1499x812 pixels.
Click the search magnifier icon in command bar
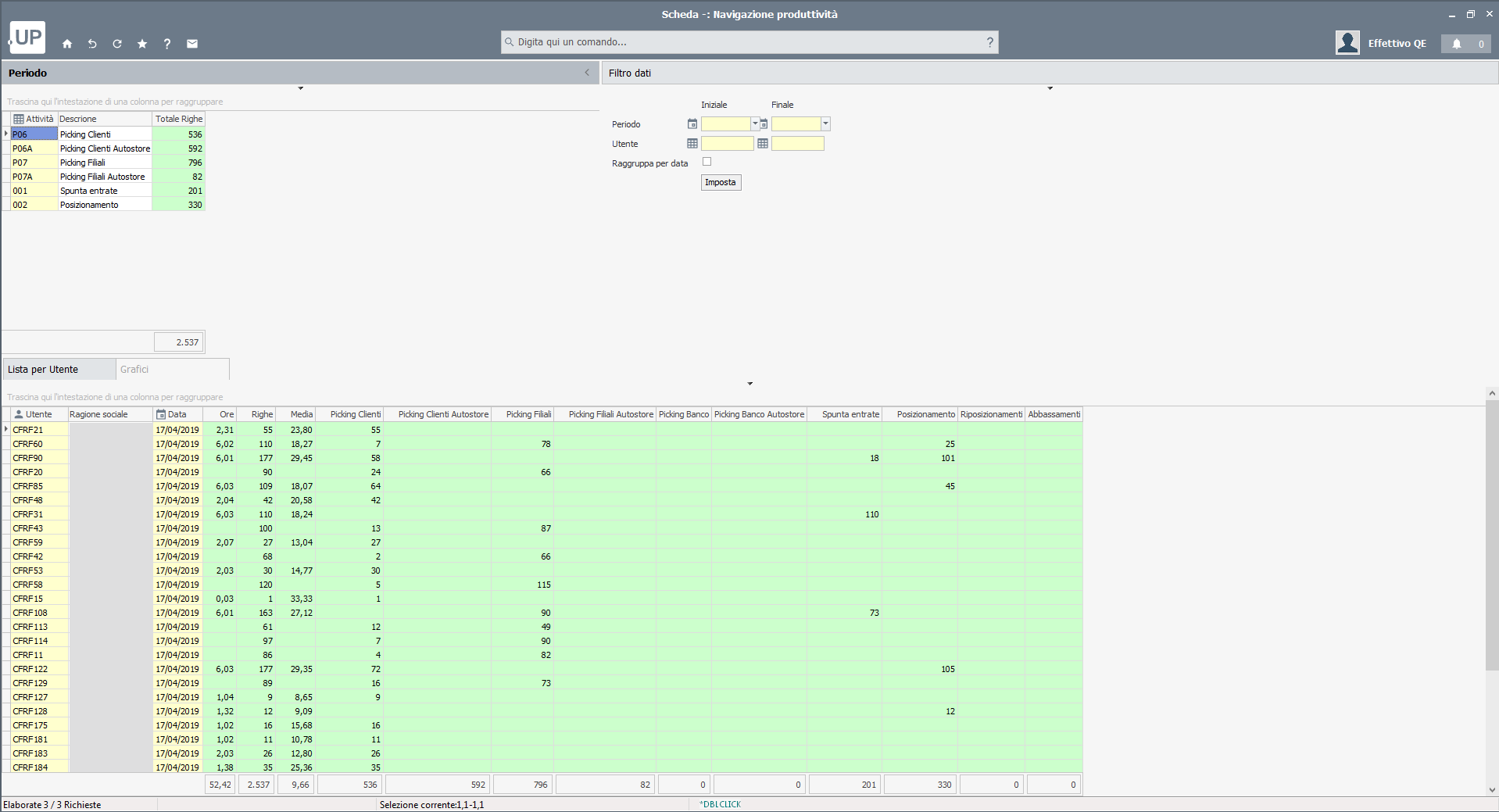510,42
